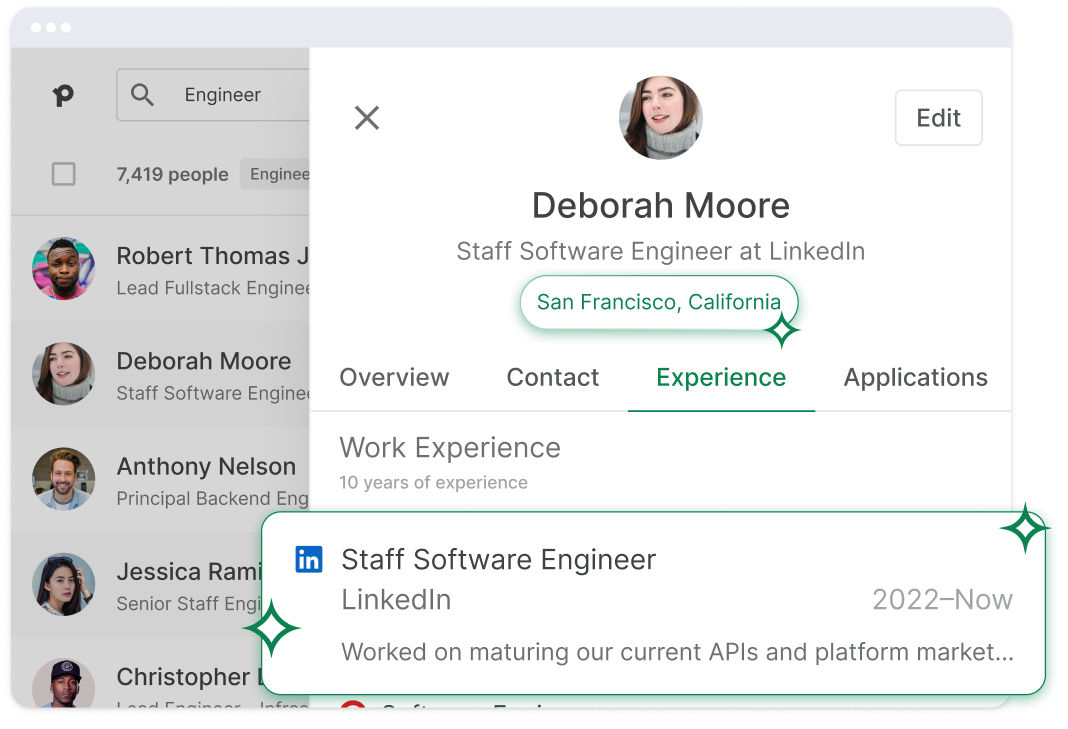Click '10 years of experience' text
The height and width of the screenshot is (729, 1068).
[433, 482]
